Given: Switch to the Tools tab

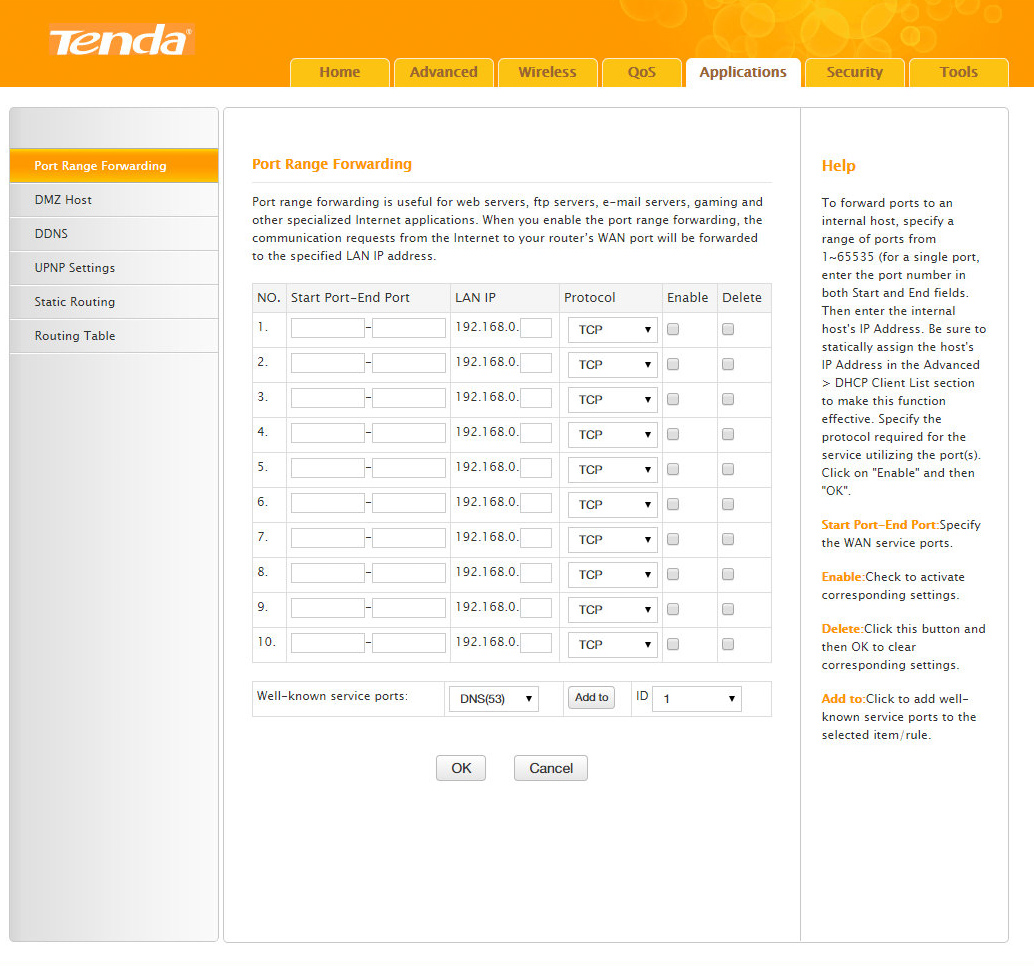Looking at the screenshot, I should pos(958,72).
